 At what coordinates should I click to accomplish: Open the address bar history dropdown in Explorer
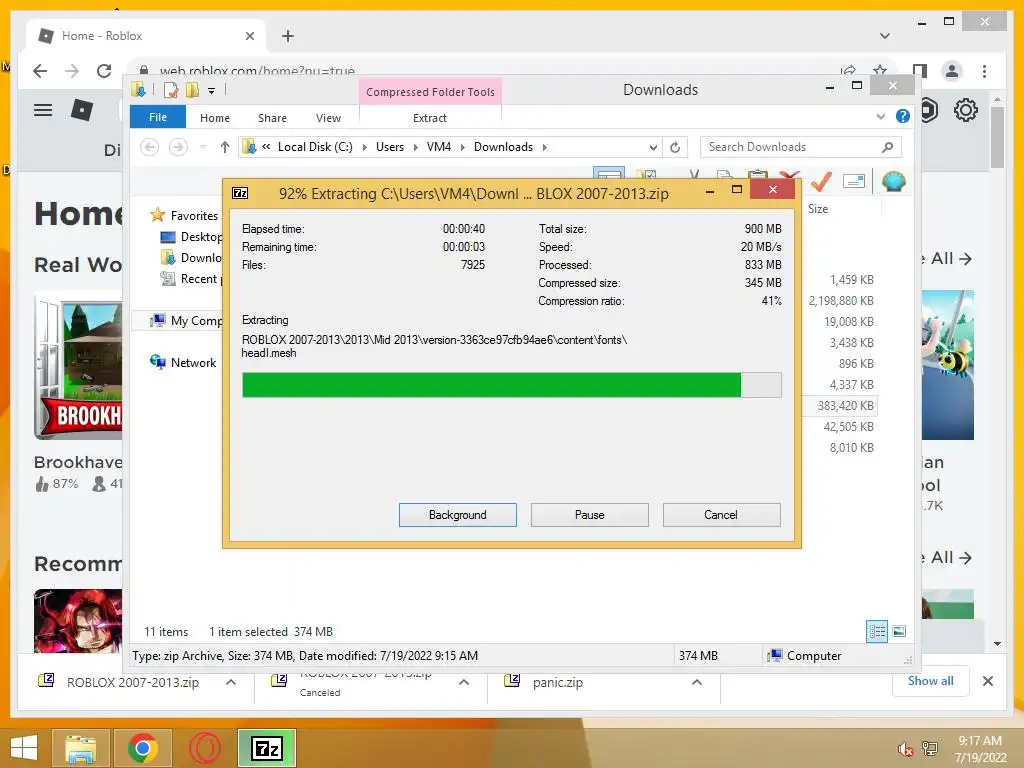653,147
